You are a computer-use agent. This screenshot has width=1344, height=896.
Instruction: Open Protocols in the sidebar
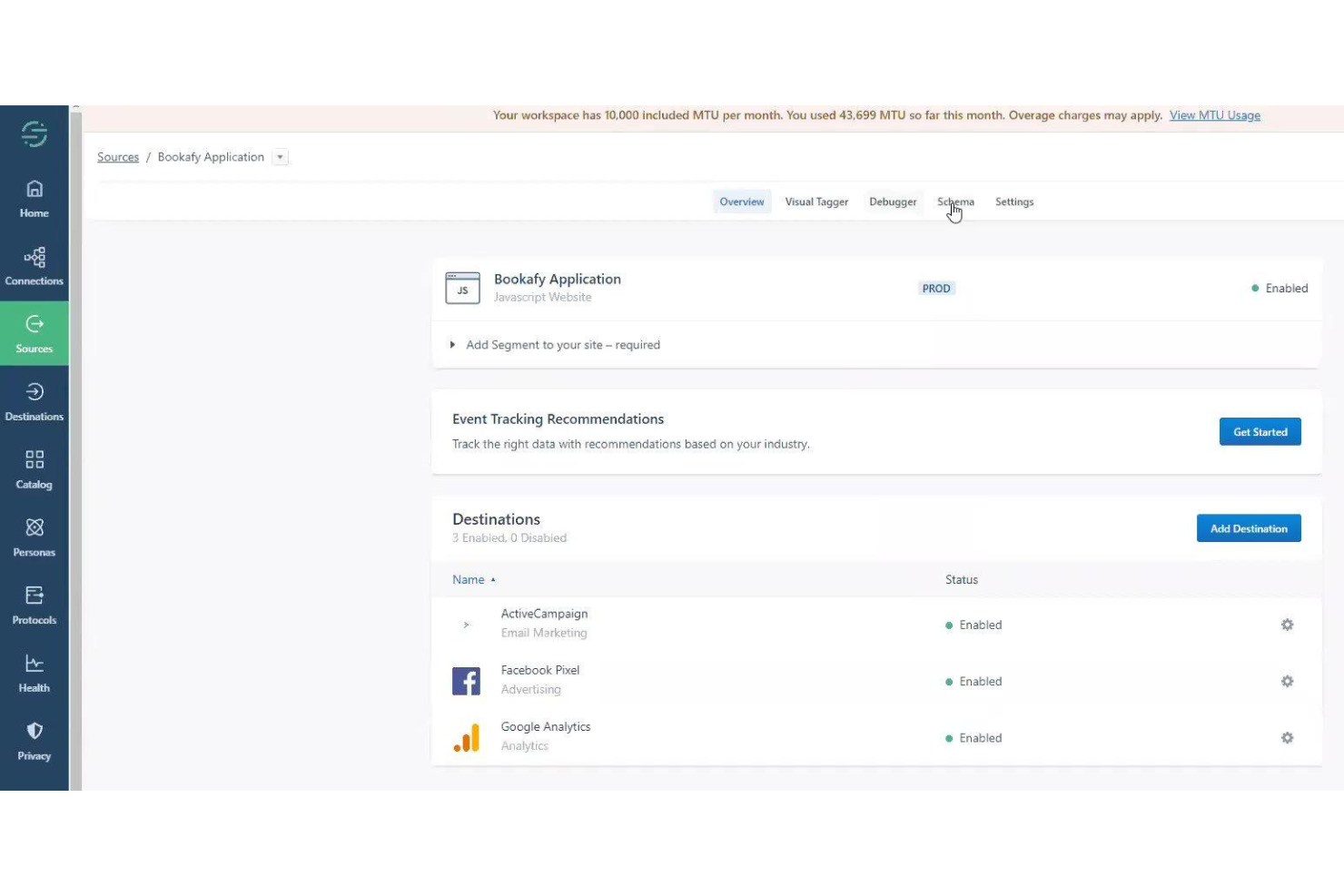(35, 606)
